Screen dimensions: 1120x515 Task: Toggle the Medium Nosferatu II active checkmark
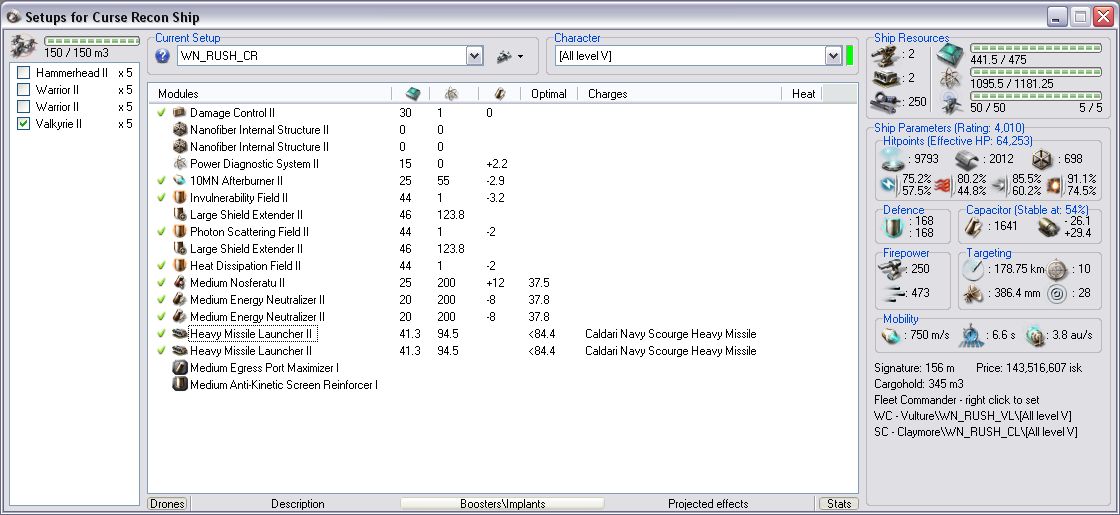pos(161,283)
